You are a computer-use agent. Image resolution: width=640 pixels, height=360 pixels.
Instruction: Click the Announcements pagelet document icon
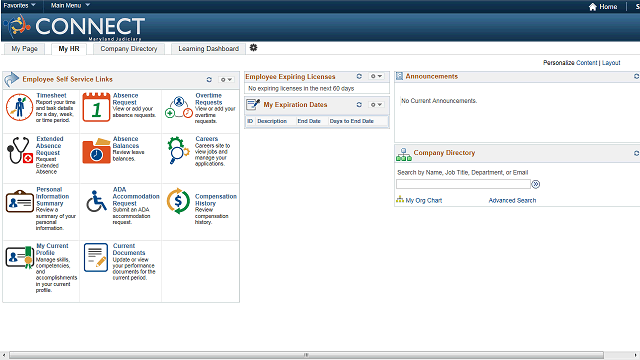[400, 76]
